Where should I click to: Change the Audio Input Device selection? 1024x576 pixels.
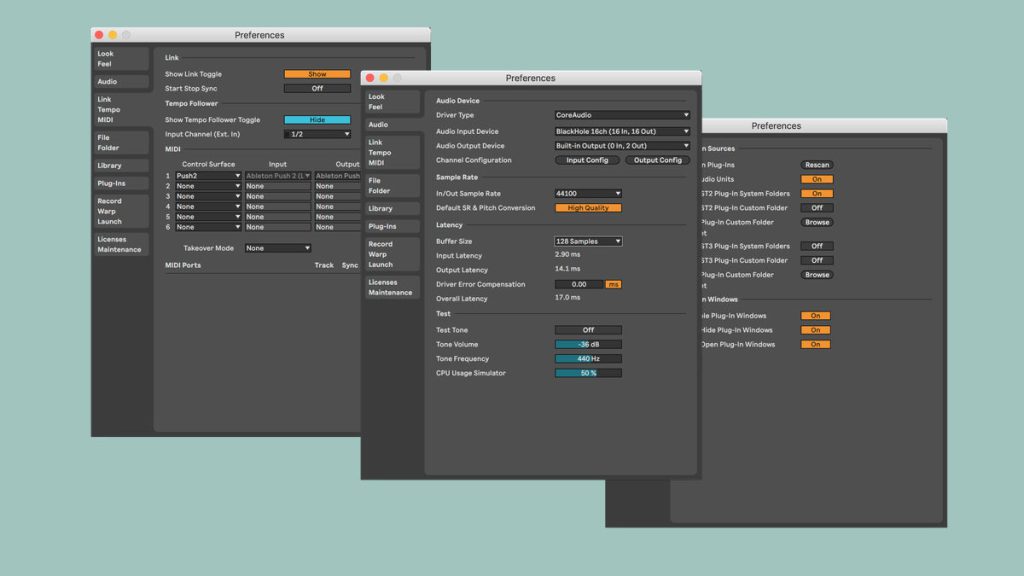tap(621, 131)
